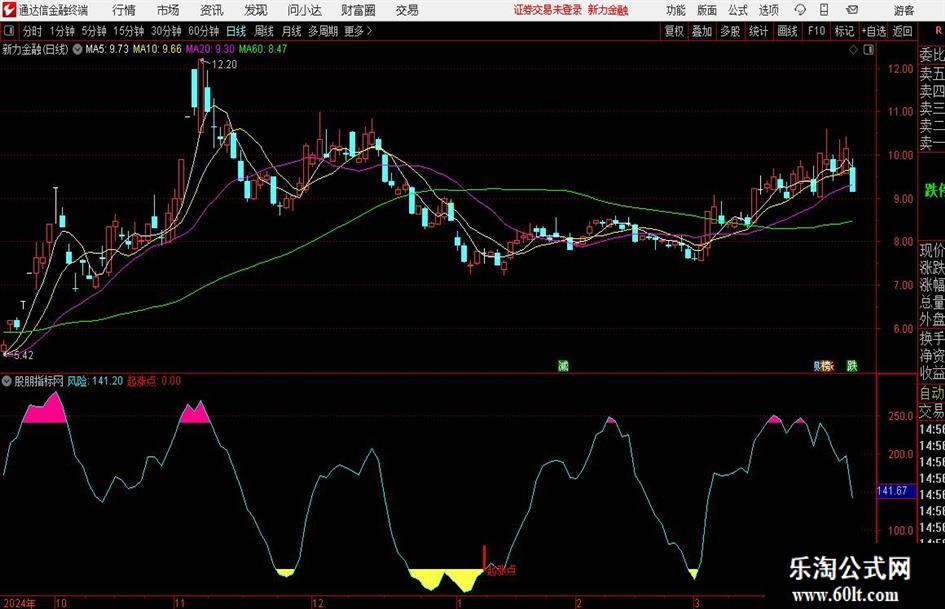
Task: Click the 141.67 highlighted axis value
Action: 895,491
